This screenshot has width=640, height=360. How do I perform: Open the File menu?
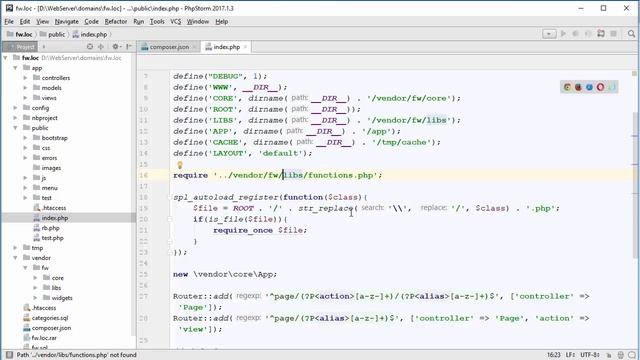coord(9,21)
